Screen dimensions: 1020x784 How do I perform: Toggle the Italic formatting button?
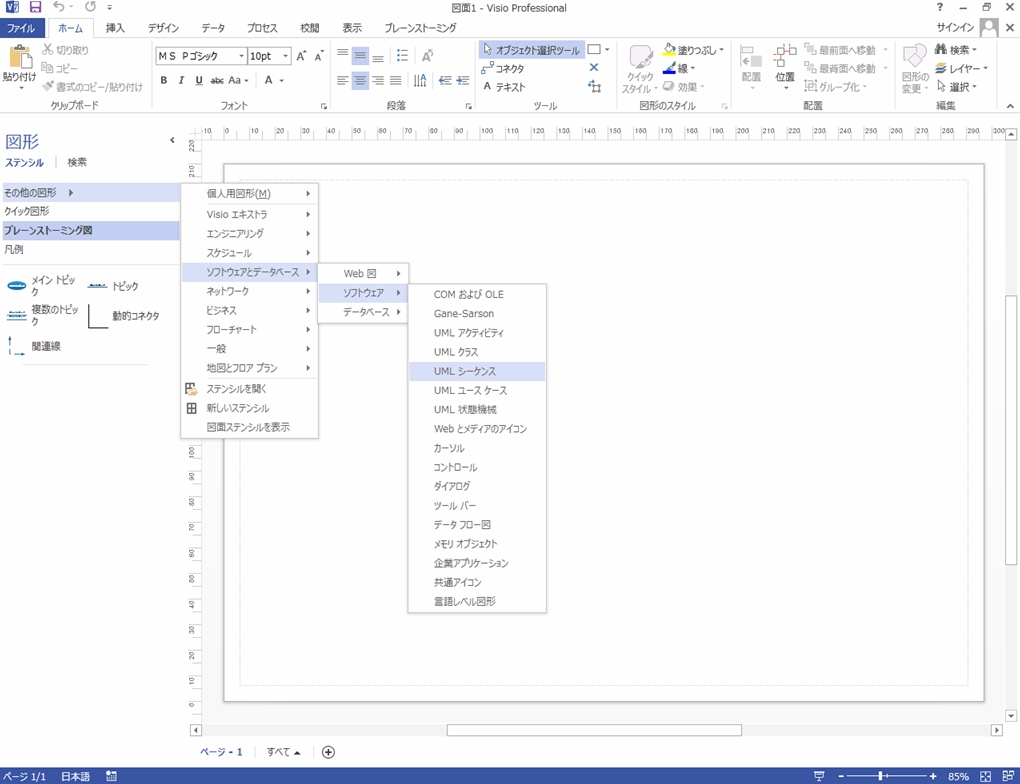[181, 81]
